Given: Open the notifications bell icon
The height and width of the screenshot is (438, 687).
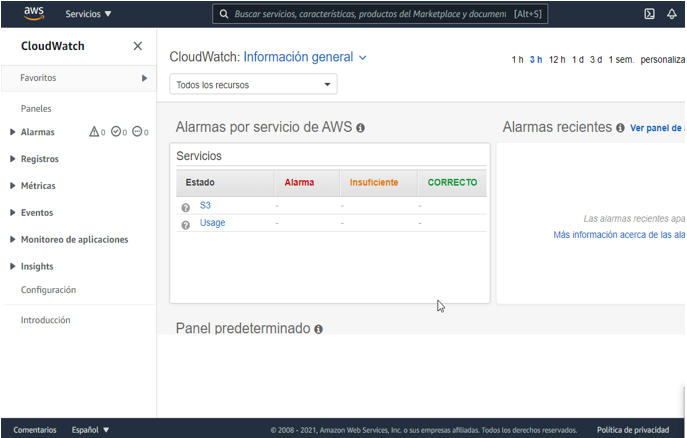Looking at the screenshot, I should (x=672, y=14).
